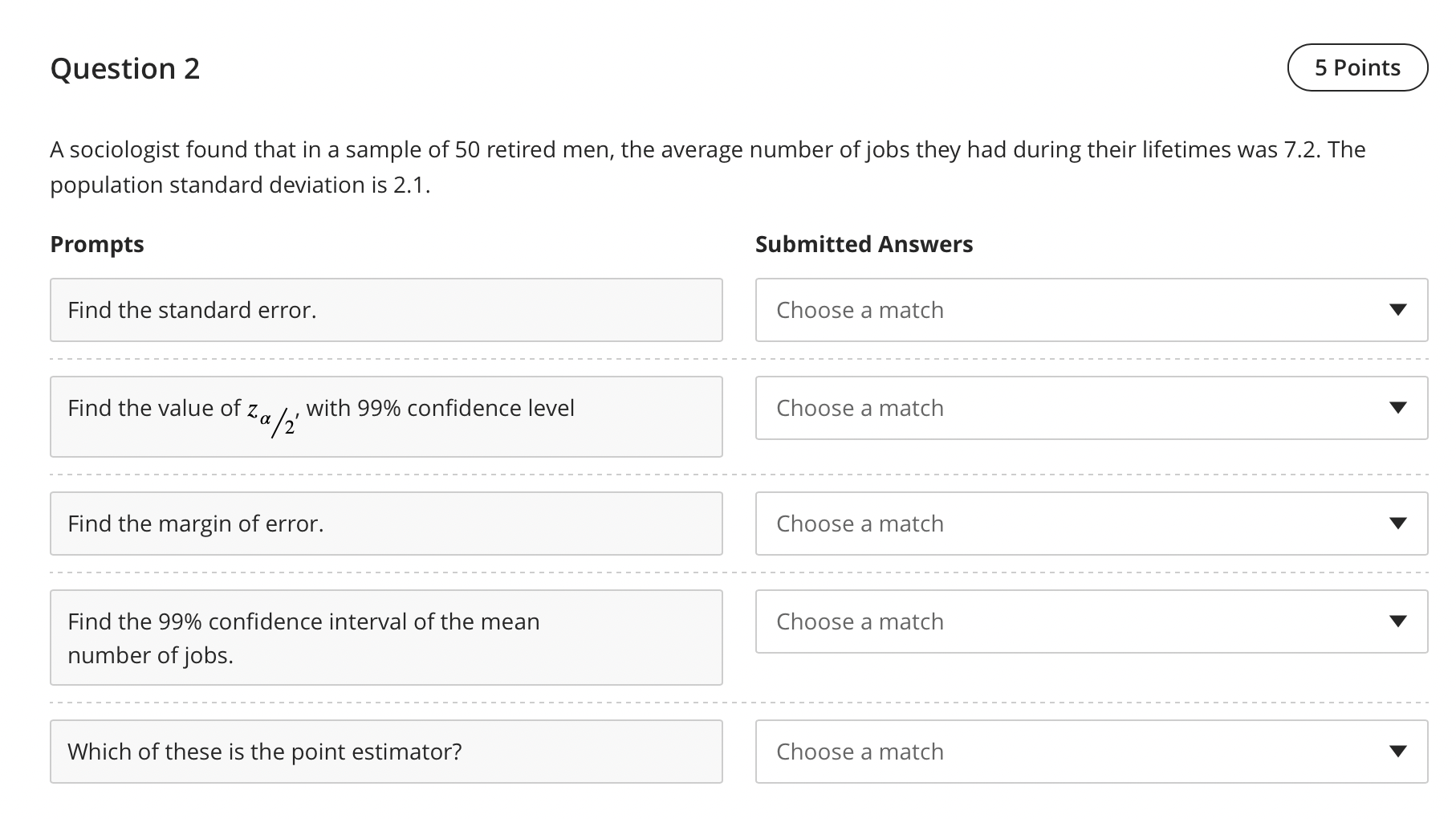Open the dropdown for the 99% confidence interval prompt
Screen dimensions: 1456x819
1092,621
